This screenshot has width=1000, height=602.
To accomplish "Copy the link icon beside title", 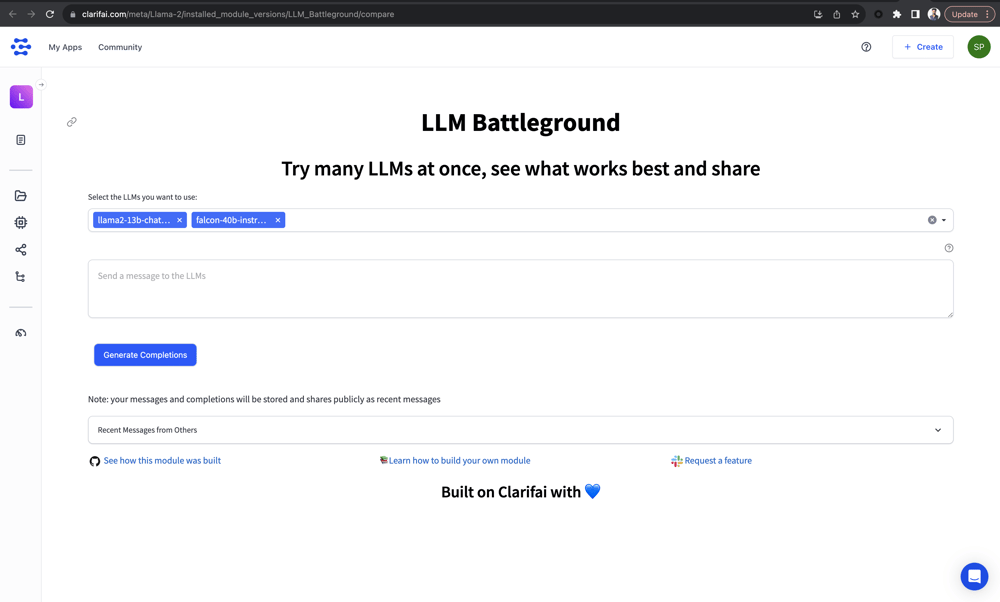I will click(x=72, y=122).
